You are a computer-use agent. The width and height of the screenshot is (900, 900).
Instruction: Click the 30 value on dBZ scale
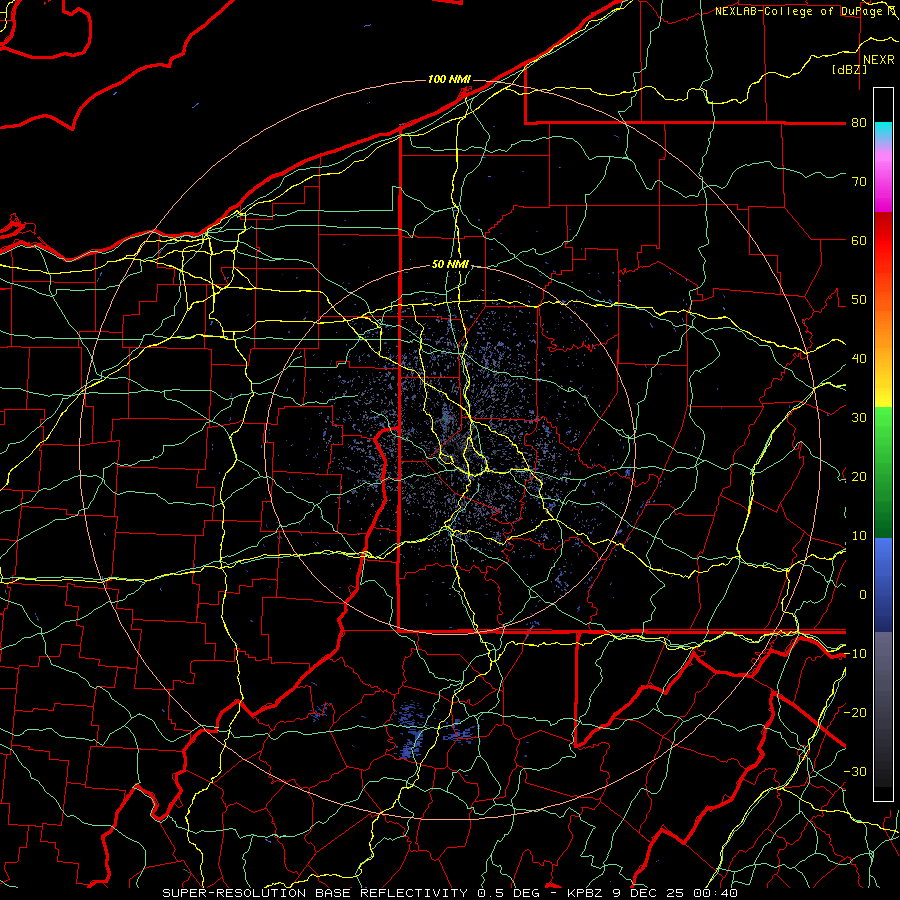click(859, 417)
